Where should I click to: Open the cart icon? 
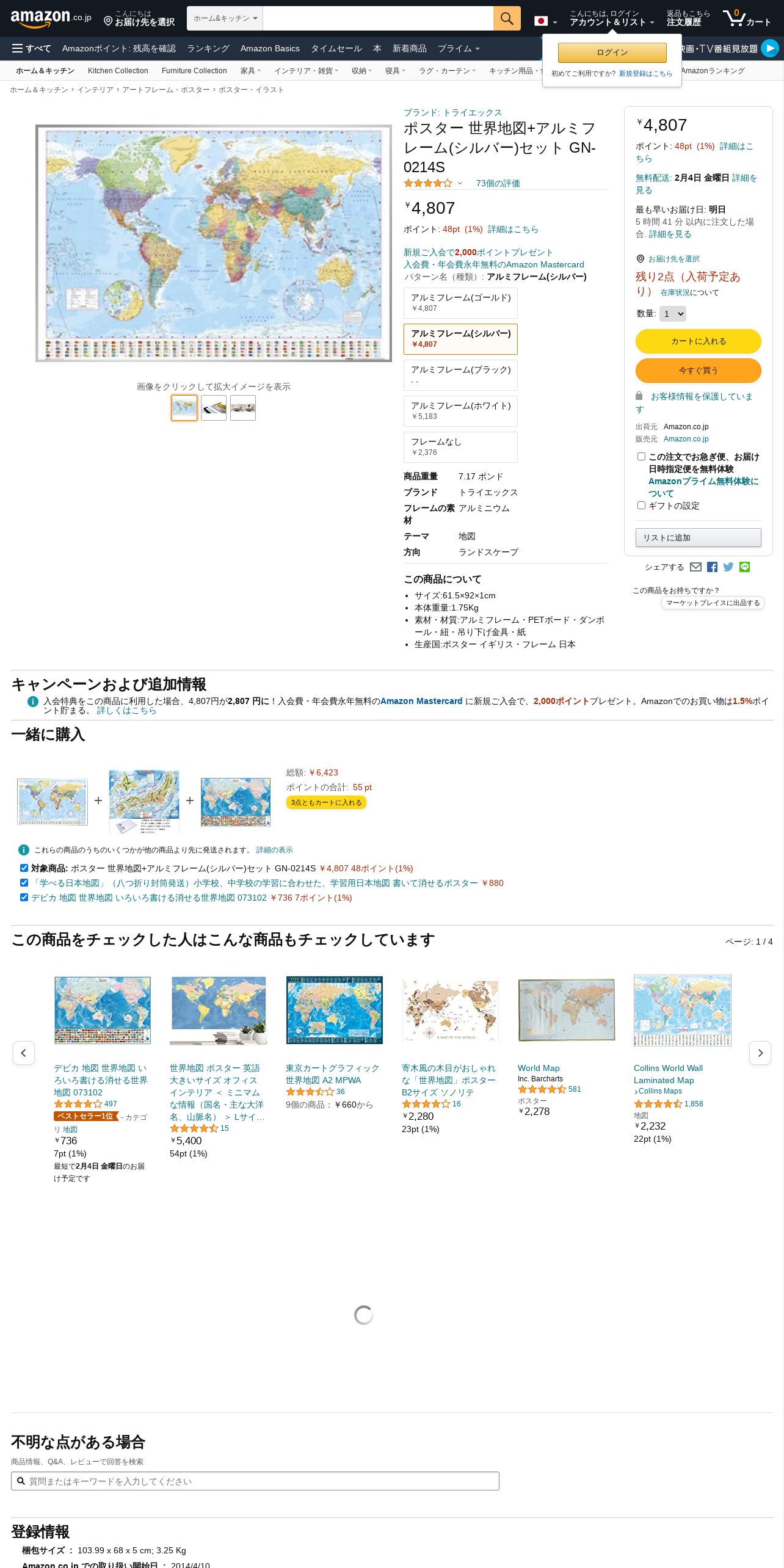[747, 18]
